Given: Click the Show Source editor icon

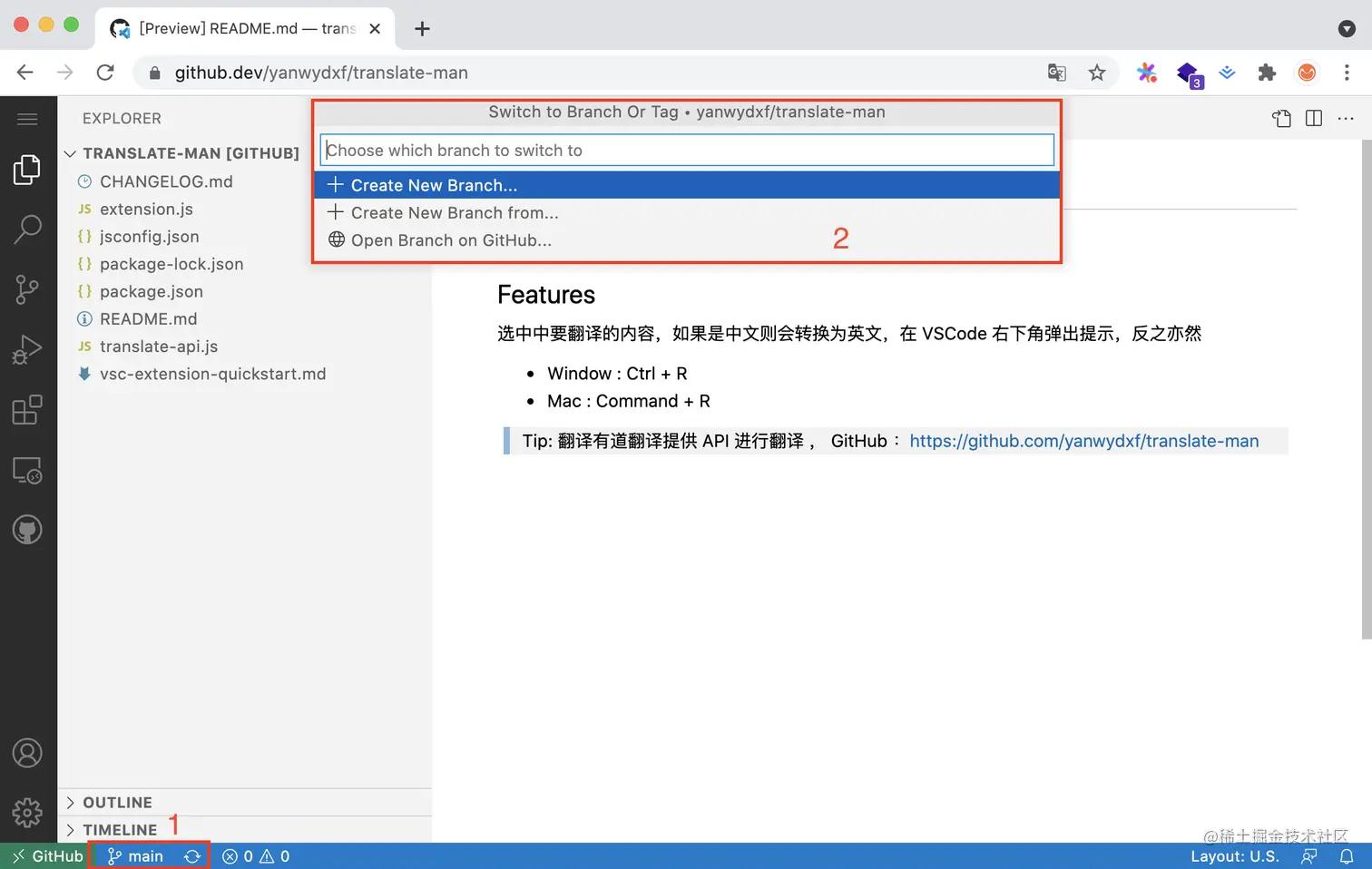Looking at the screenshot, I should [x=1281, y=119].
